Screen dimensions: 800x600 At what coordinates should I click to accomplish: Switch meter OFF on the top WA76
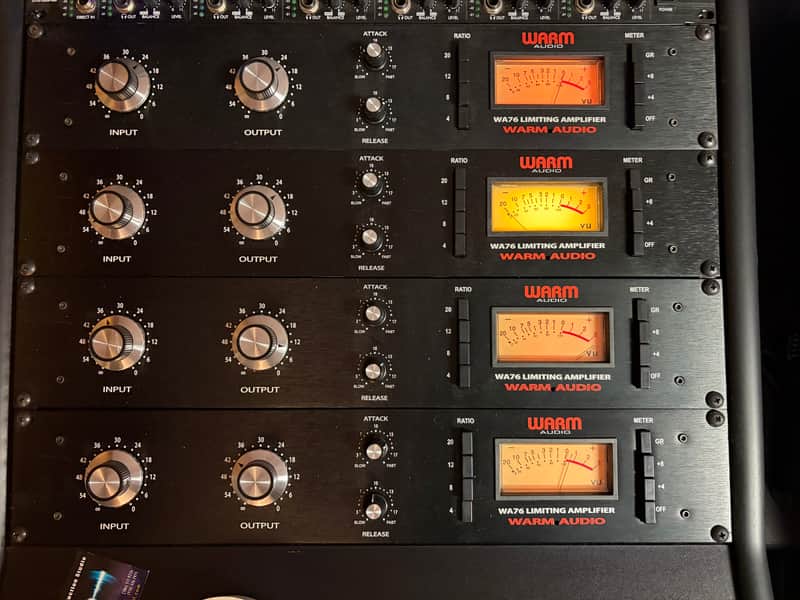tap(637, 118)
